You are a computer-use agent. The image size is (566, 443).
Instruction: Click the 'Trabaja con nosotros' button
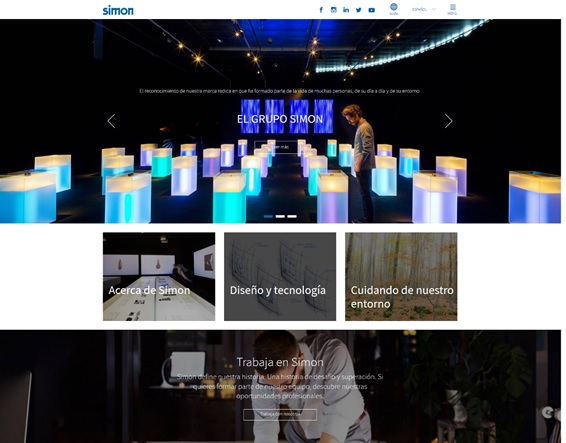[280, 414]
